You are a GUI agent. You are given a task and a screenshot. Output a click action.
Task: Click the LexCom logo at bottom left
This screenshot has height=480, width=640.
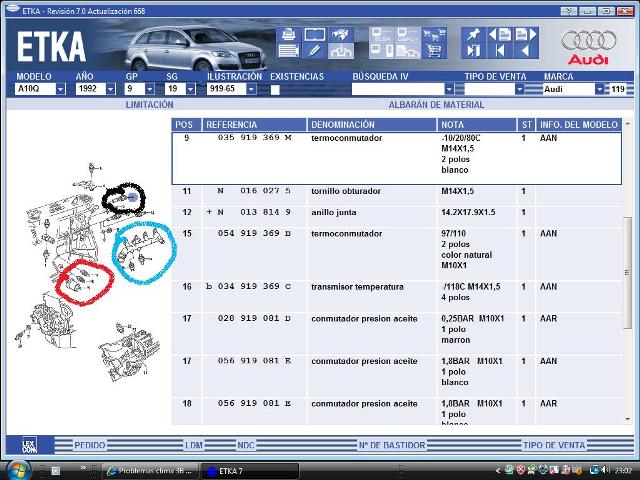pyautogui.click(x=29, y=445)
